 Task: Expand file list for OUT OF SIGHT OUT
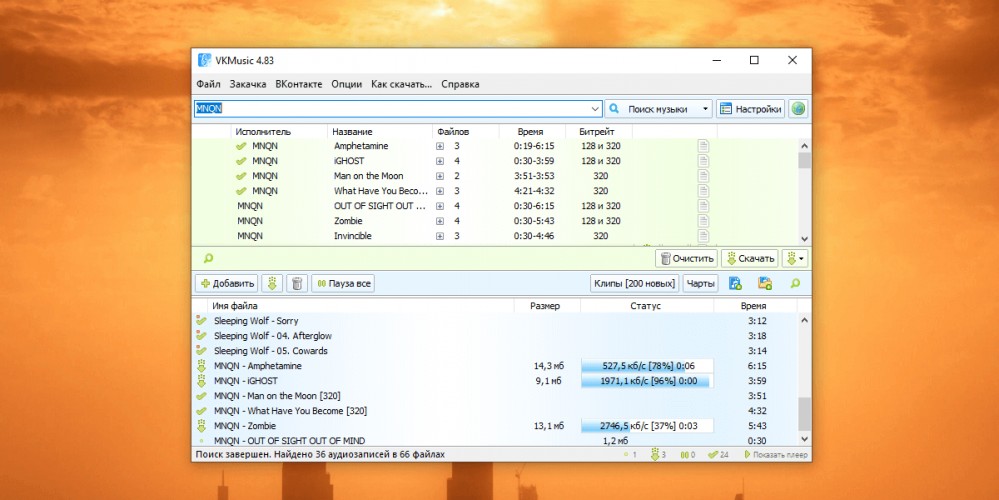pos(440,206)
